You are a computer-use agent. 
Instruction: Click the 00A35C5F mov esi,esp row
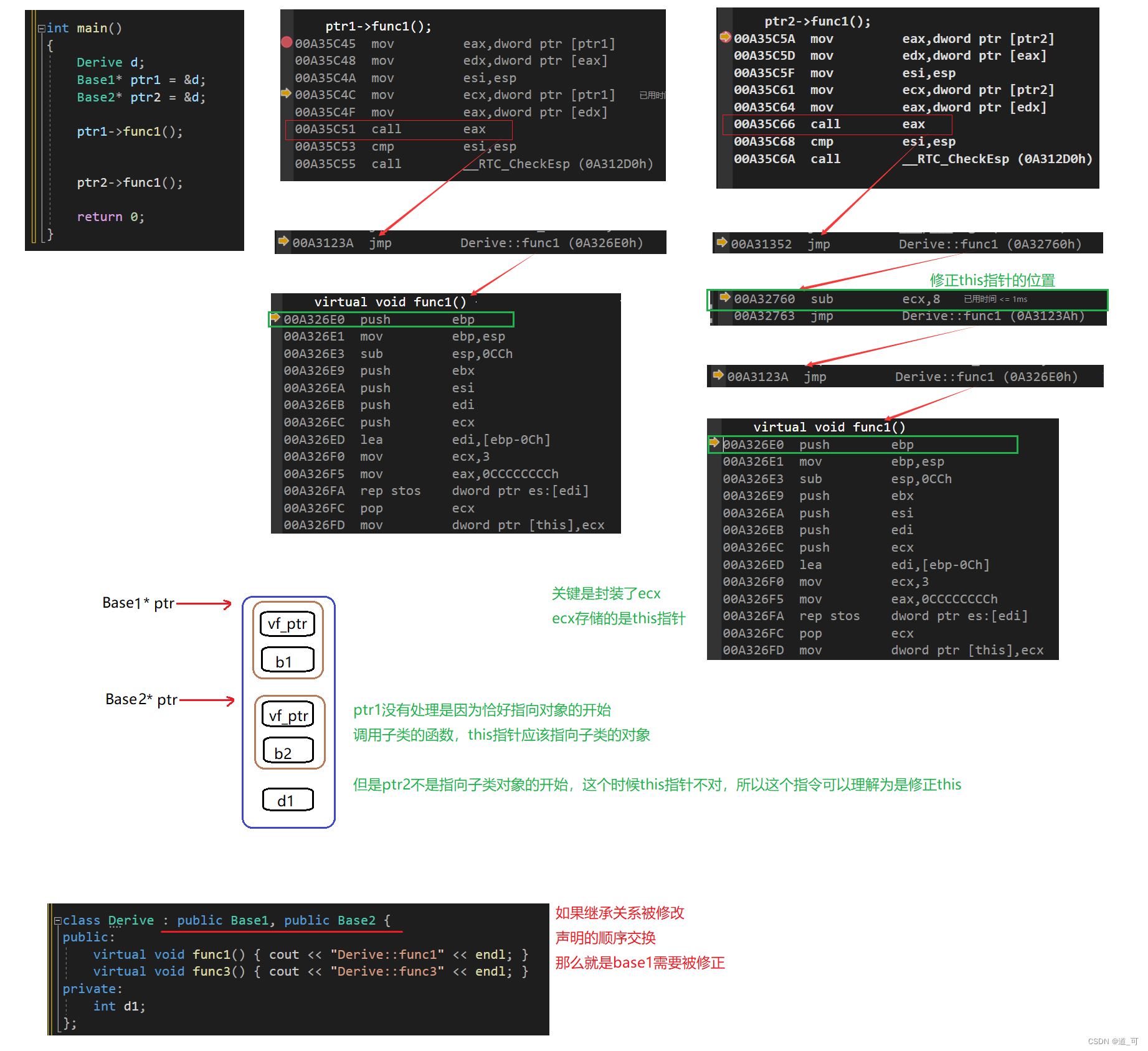[845, 73]
